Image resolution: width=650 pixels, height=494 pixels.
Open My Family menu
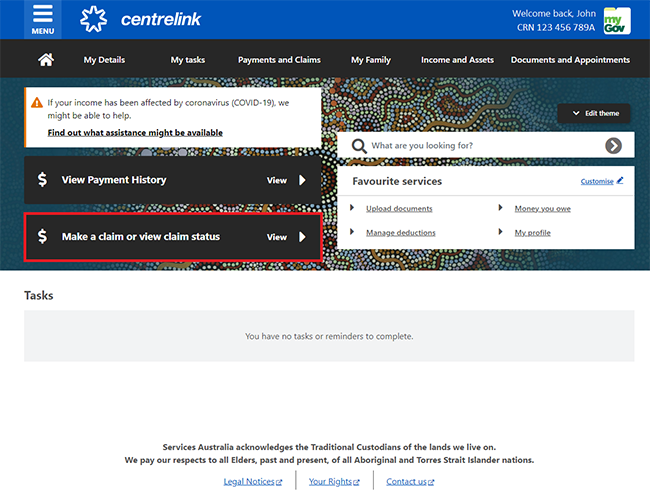[371, 60]
